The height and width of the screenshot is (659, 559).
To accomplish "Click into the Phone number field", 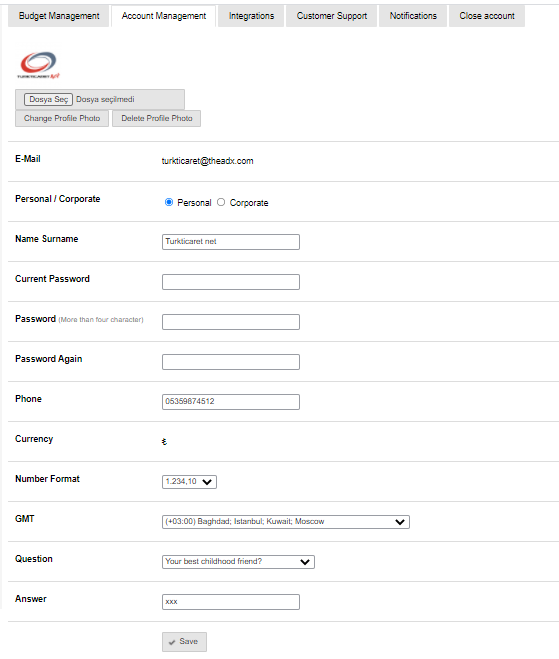I will pyautogui.click(x=231, y=401).
